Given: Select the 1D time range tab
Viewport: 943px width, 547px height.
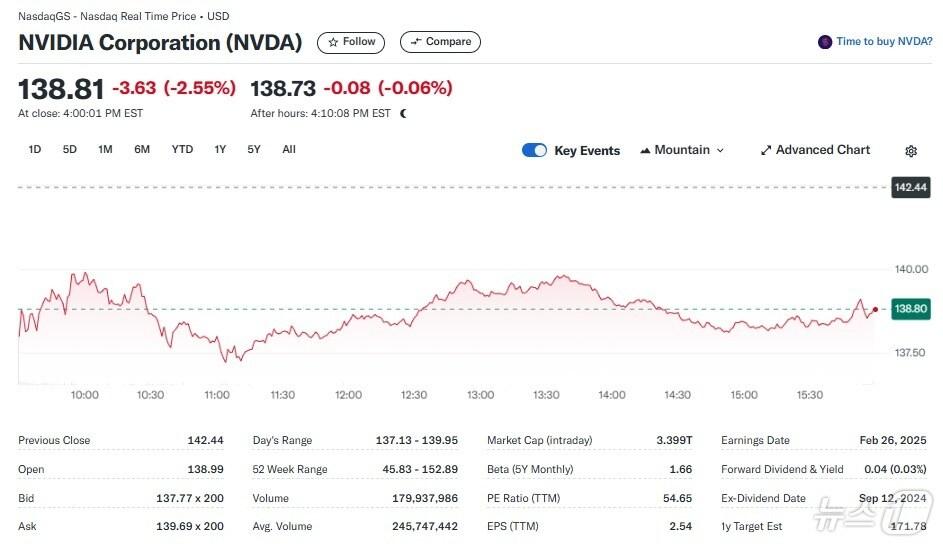Looking at the screenshot, I should 35,149.
